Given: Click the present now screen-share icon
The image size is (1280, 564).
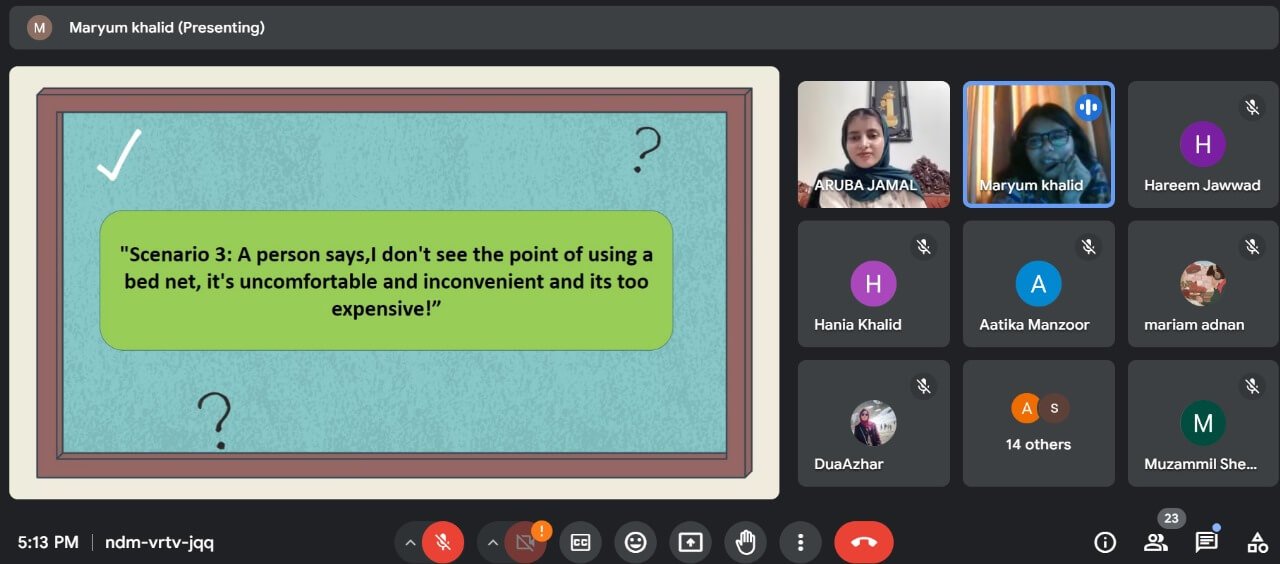Looking at the screenshot, I should click(690, 542).
